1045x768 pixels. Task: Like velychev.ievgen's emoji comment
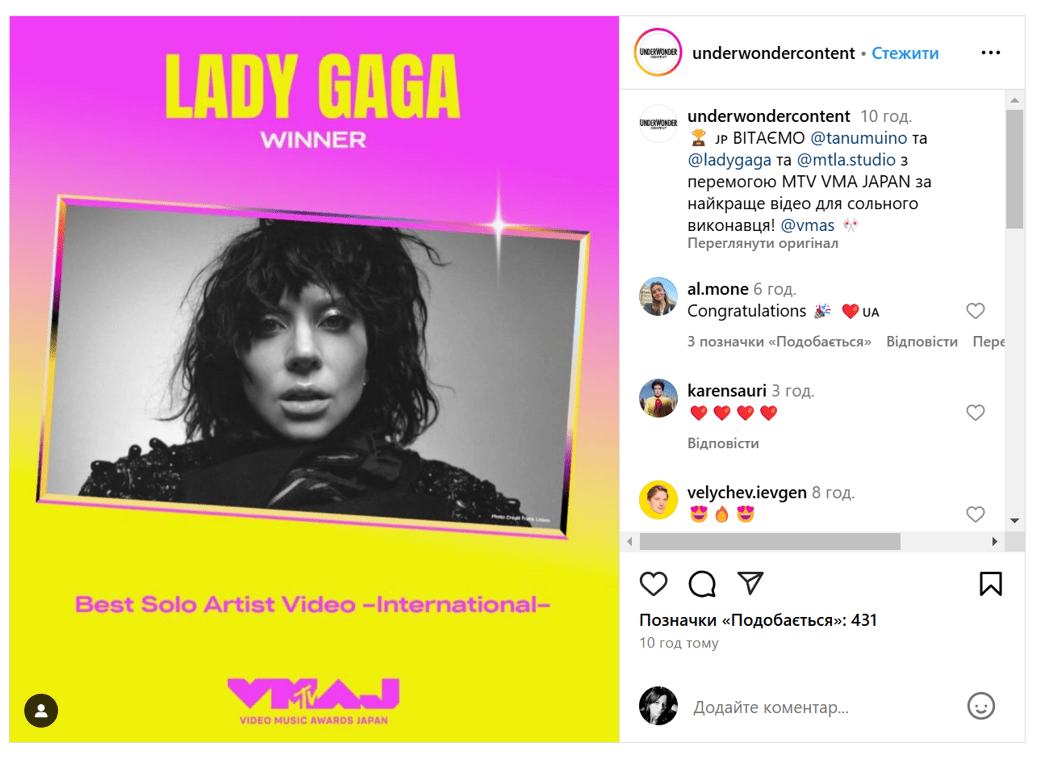[975, 514]
